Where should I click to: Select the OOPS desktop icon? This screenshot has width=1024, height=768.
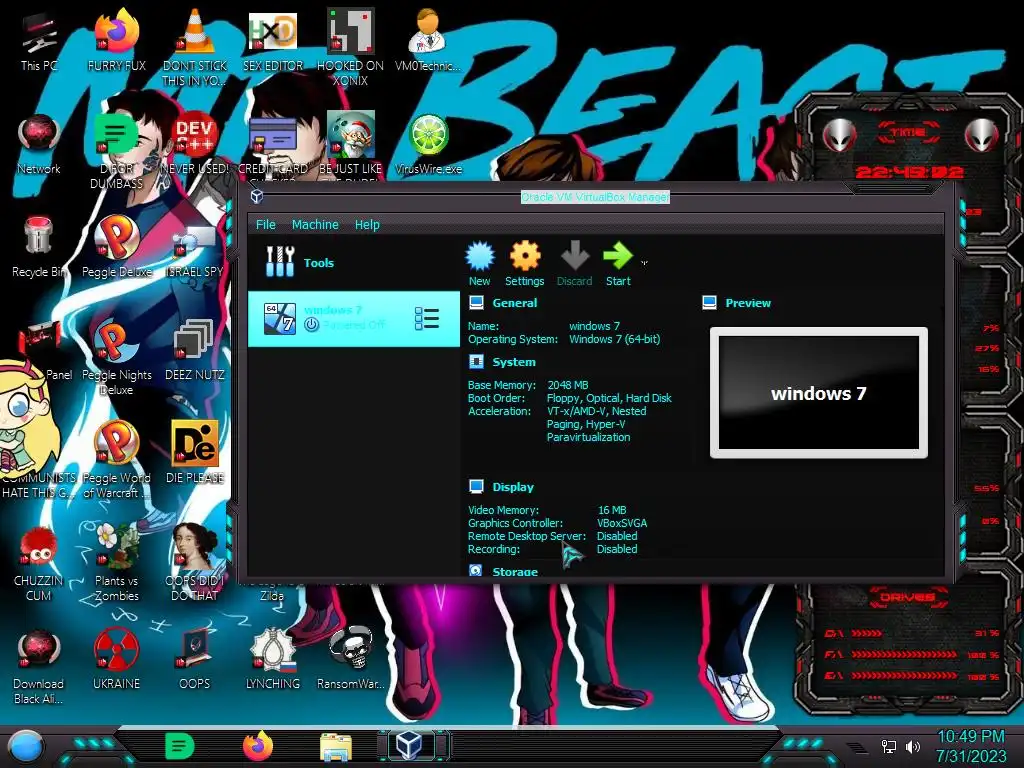195,660
